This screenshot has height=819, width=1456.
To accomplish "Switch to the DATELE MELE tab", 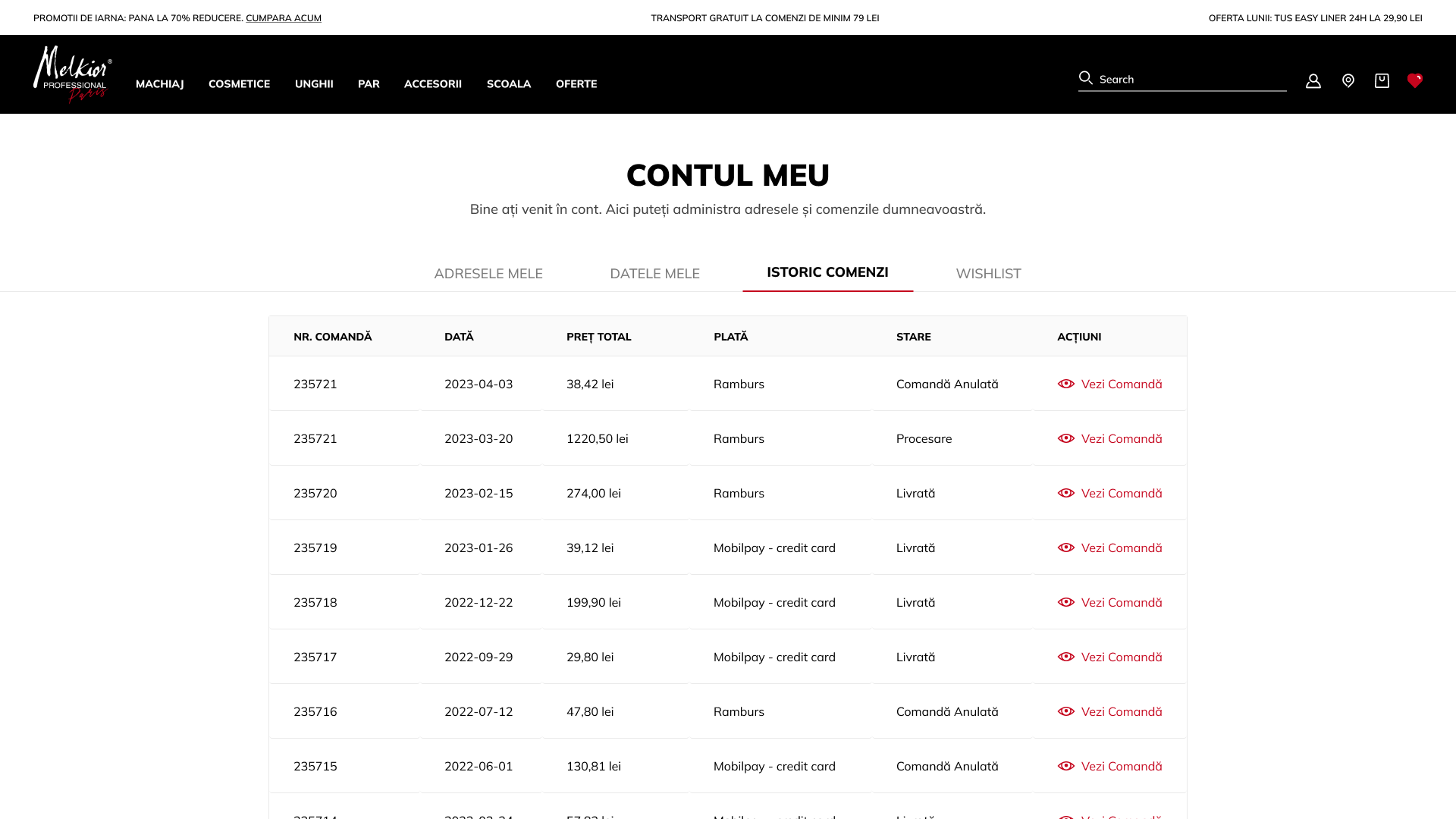I will pyautogui.click(x=654, y=273).
